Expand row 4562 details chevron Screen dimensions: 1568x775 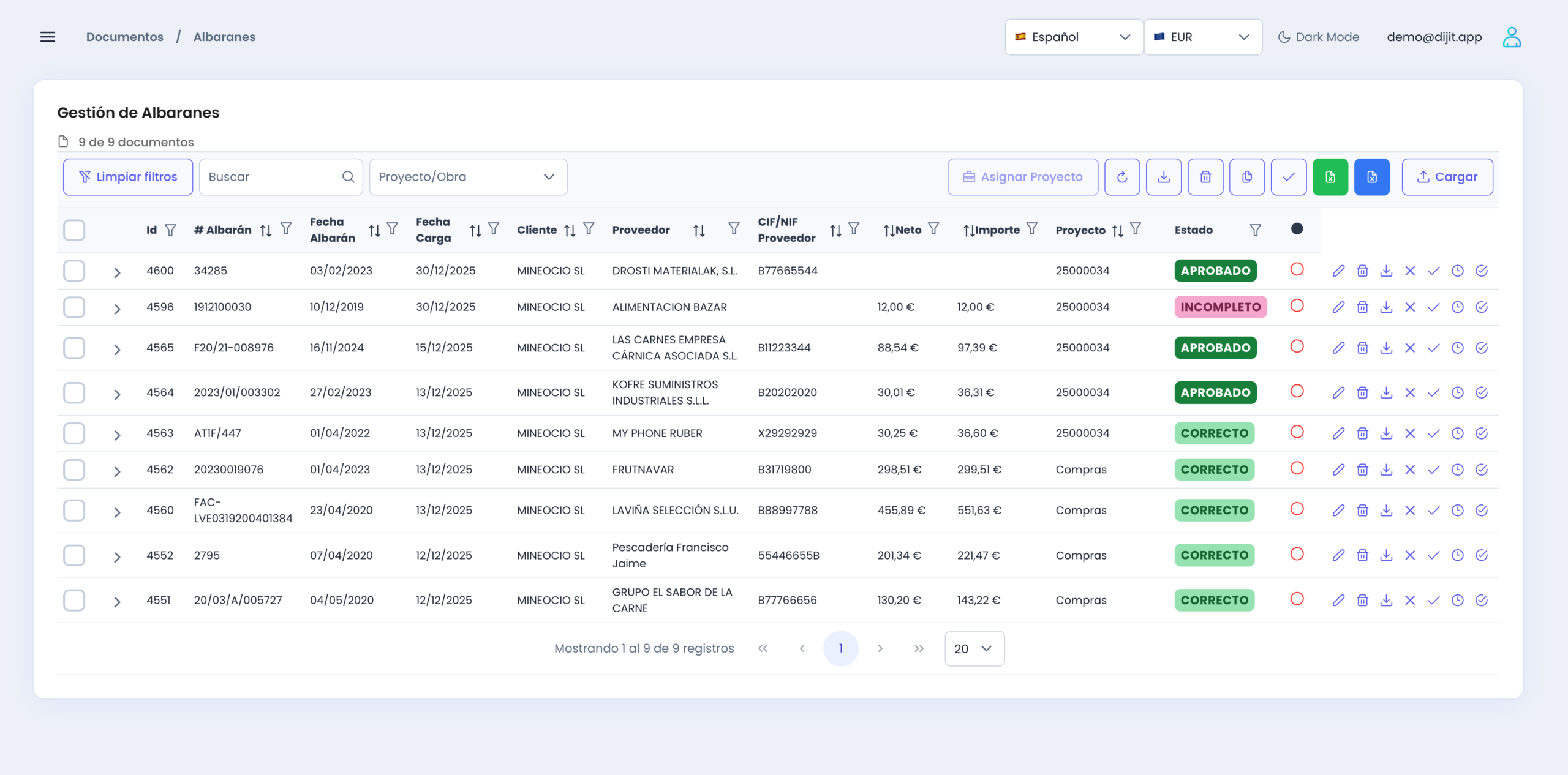pyautogui.click(x=117, y=471)
